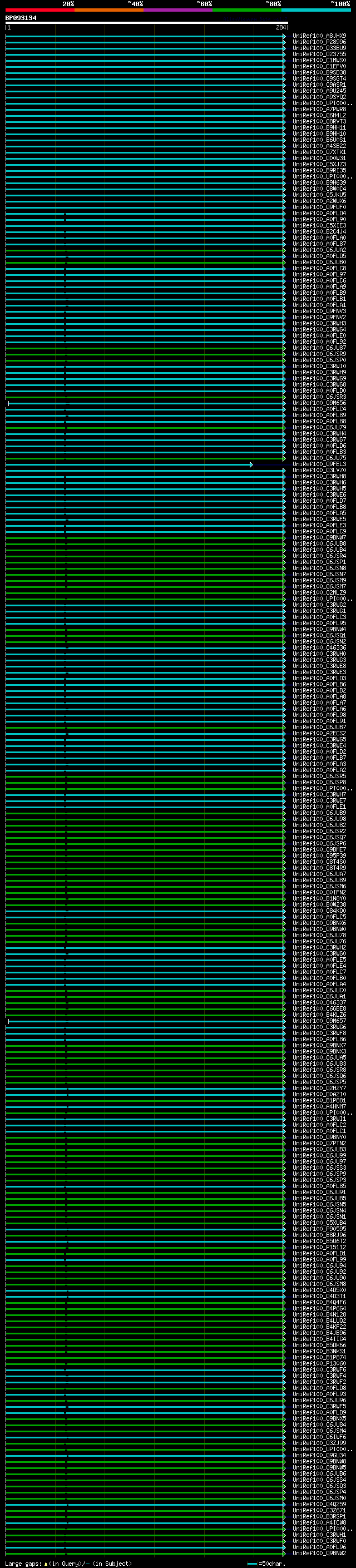Click the orange ~40% identity legend segment

click(x=109, y=10)
